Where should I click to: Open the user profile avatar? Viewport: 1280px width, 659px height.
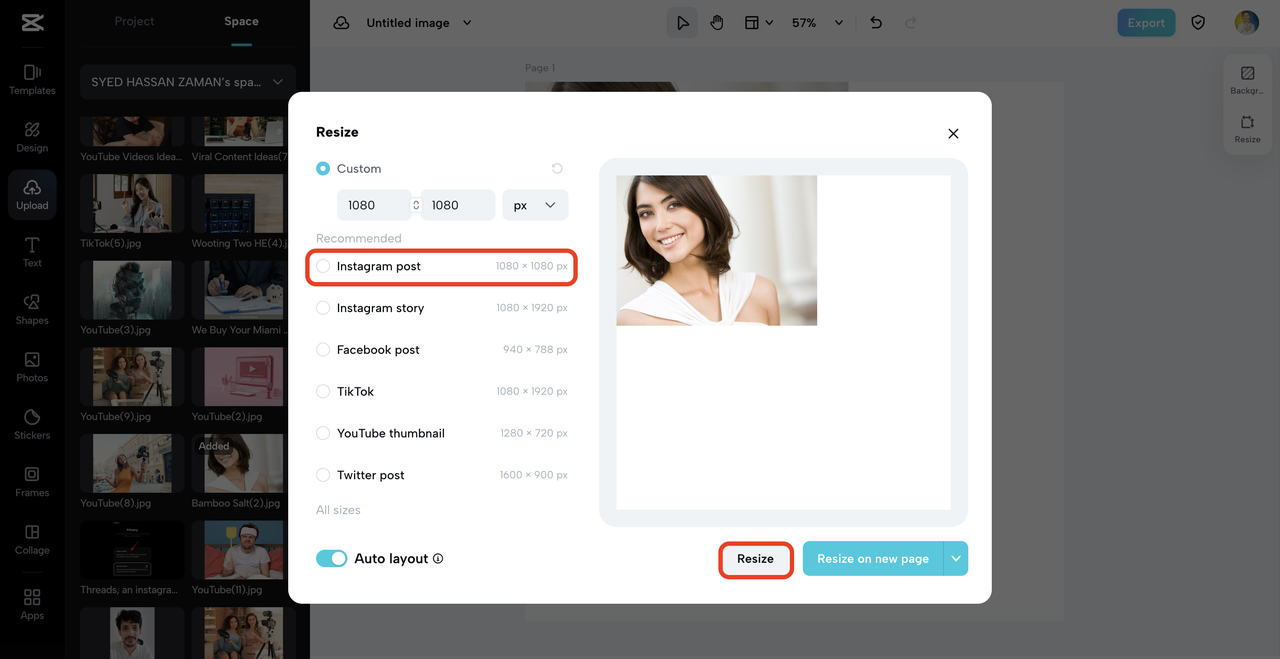(x=1246, y=22)
